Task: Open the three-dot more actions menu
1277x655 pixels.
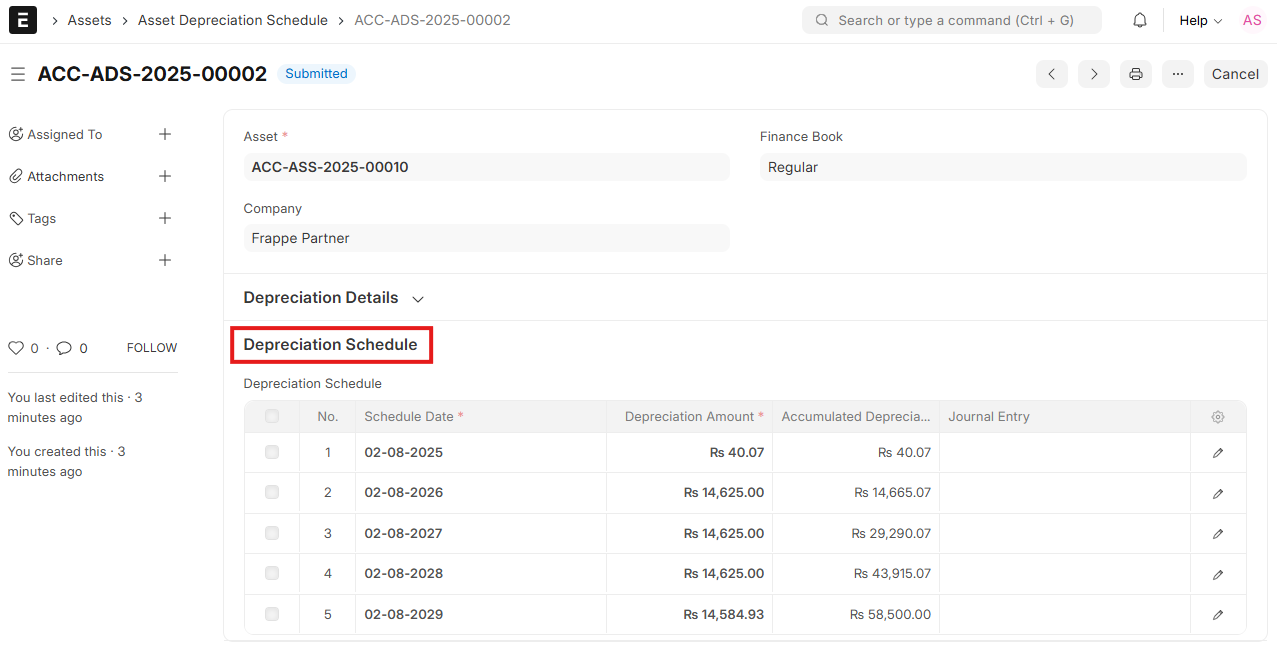Action: point(1178,74)
